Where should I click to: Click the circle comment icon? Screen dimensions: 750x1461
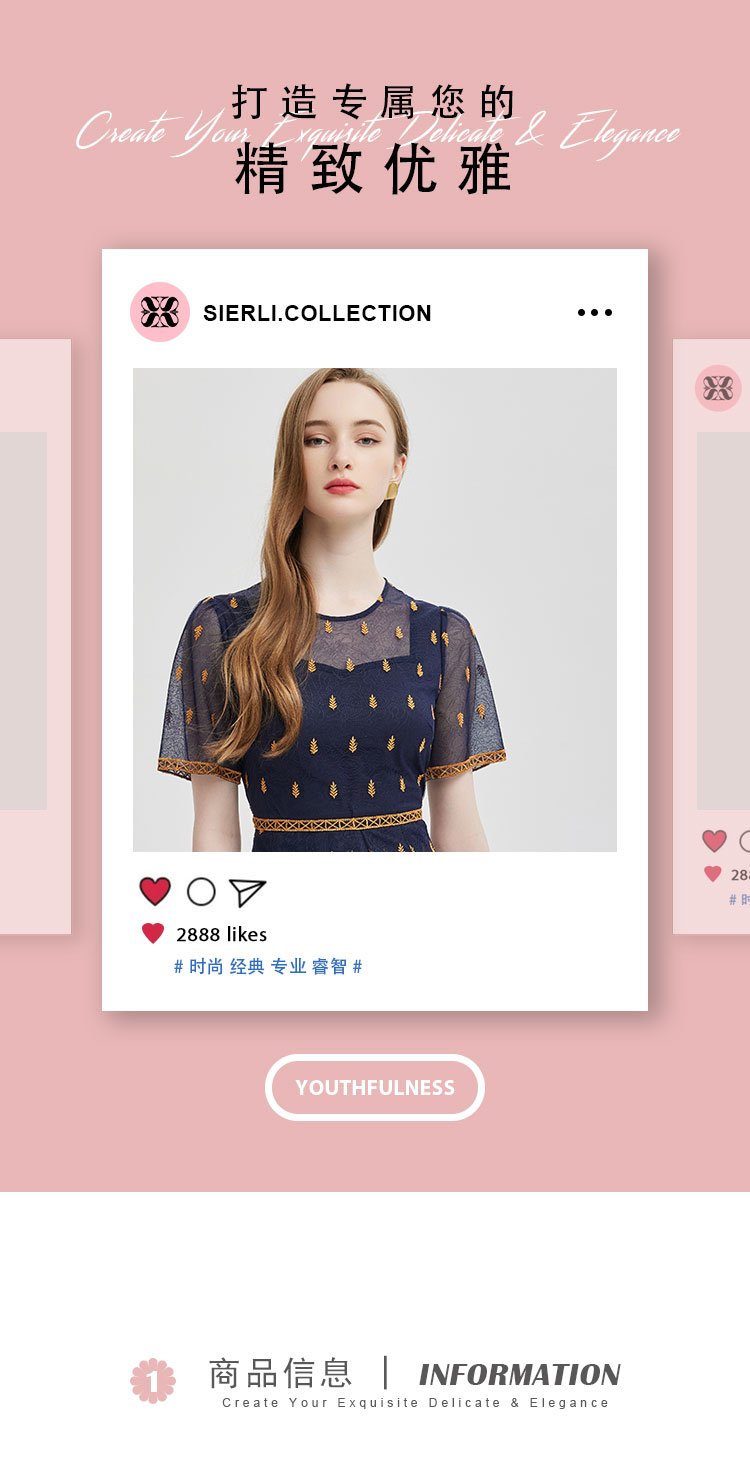pos(201,892)
